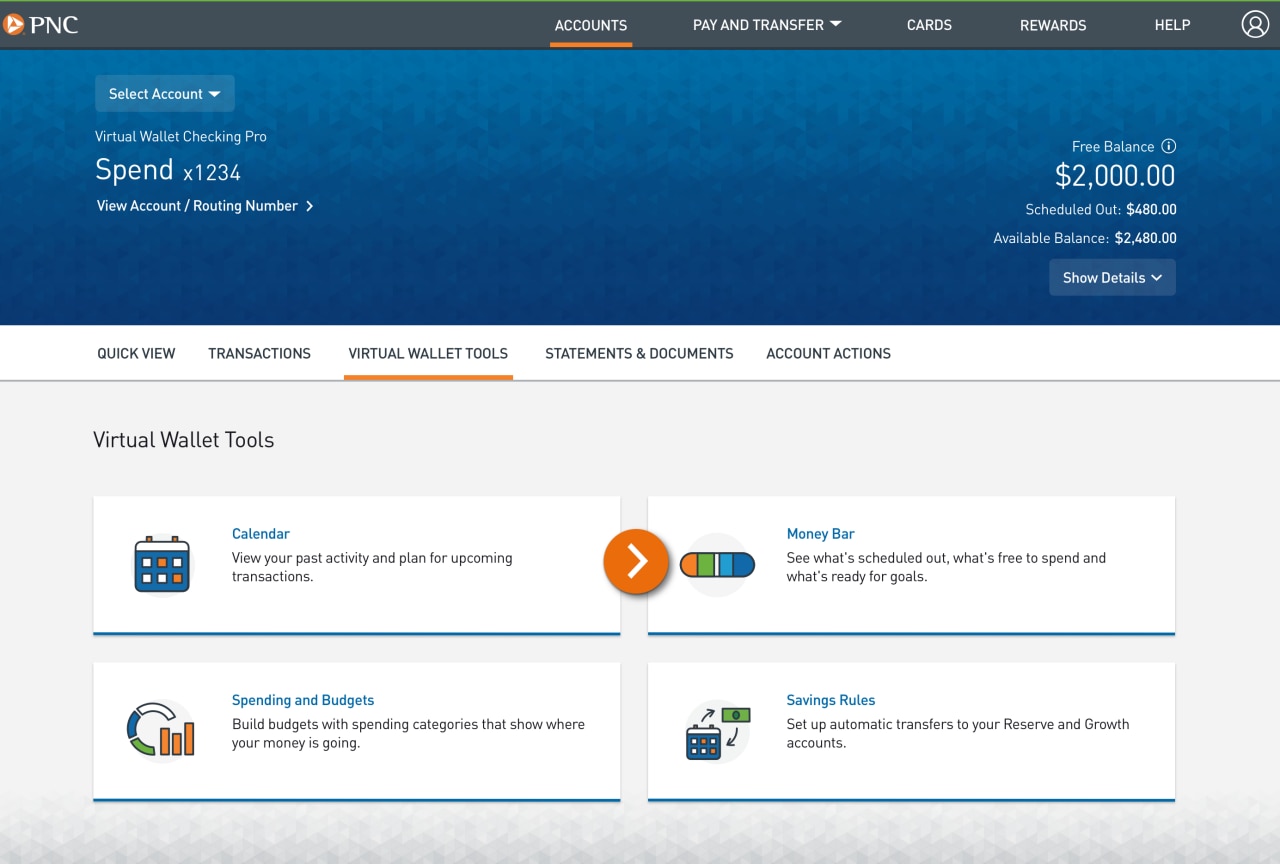Click the Savings Rules piggy bank icon
1280x864 pixels.
pyautogui.click(x=717, y=730)
